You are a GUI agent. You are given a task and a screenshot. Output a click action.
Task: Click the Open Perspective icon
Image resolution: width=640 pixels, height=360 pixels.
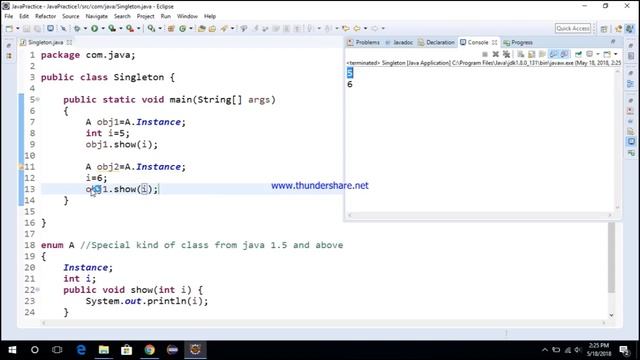604,29
